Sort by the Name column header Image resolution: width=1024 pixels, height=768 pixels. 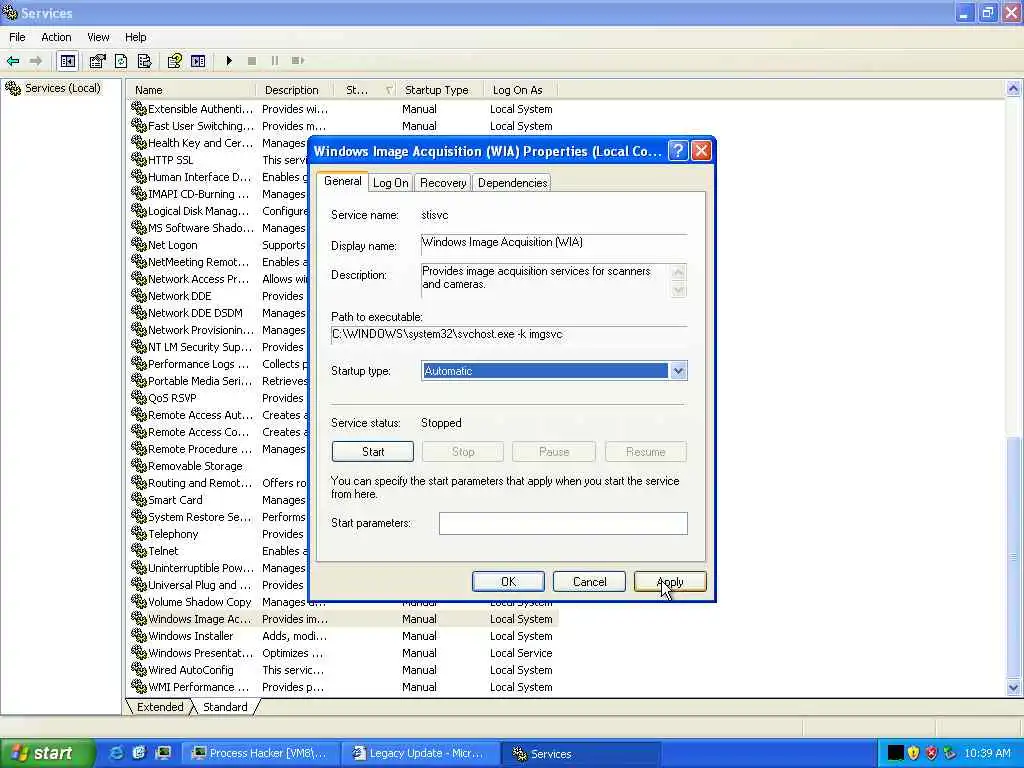click(x=191, y=89)
